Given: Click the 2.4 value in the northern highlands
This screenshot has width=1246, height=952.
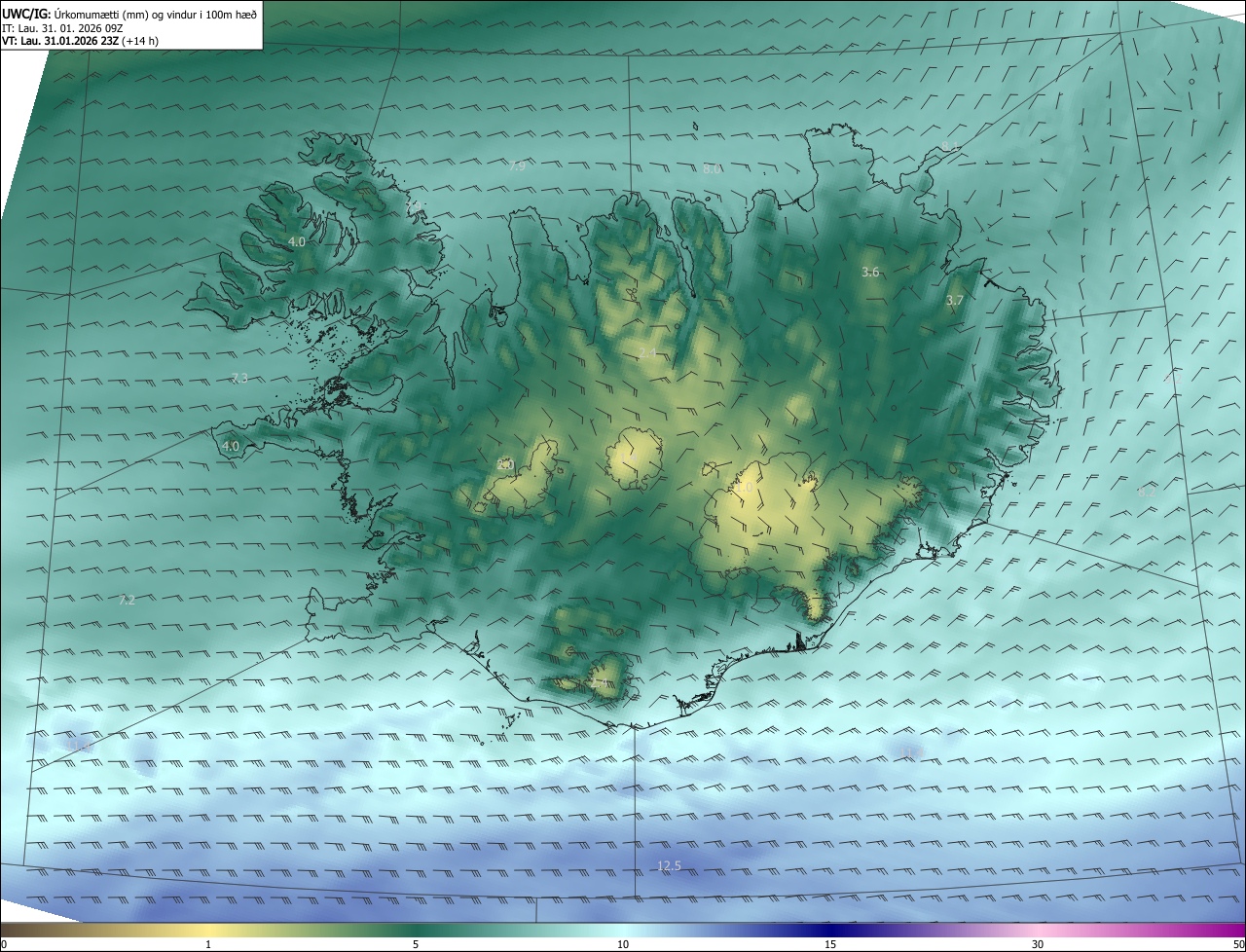Looking at the screenshot, I should click(647, 352).
